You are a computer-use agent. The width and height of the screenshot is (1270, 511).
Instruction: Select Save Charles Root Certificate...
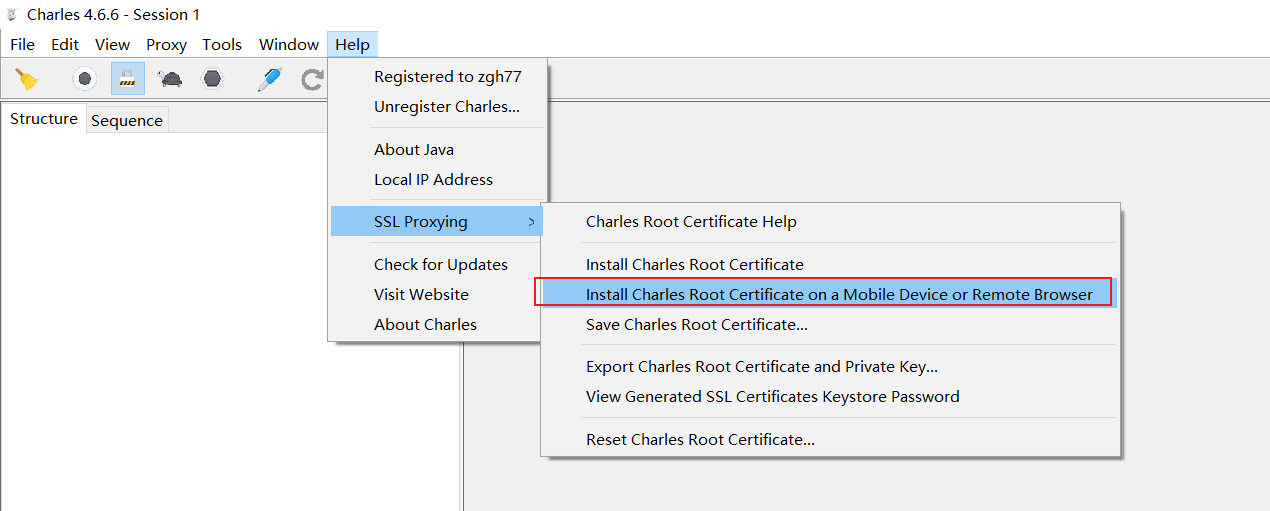tap(830, 325)
